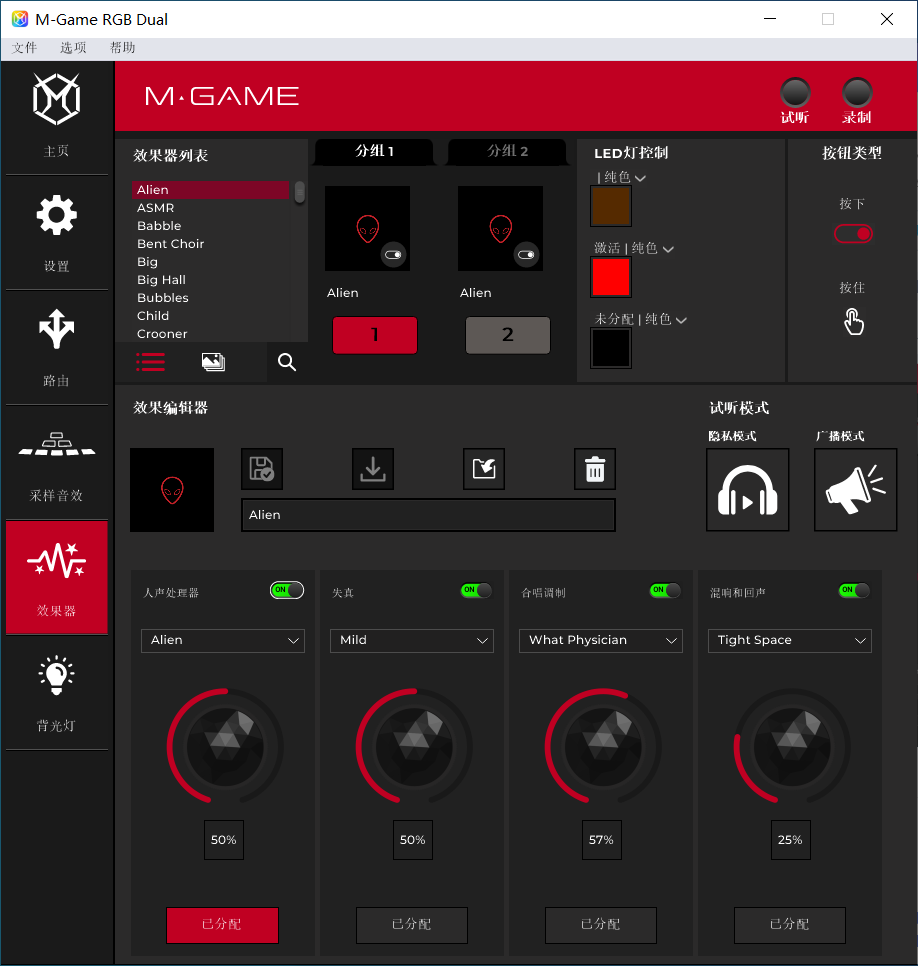This screenshot has height=966, width=918.
Task: Select Bubbles in the effects list
Action: [x=210, y=298]
